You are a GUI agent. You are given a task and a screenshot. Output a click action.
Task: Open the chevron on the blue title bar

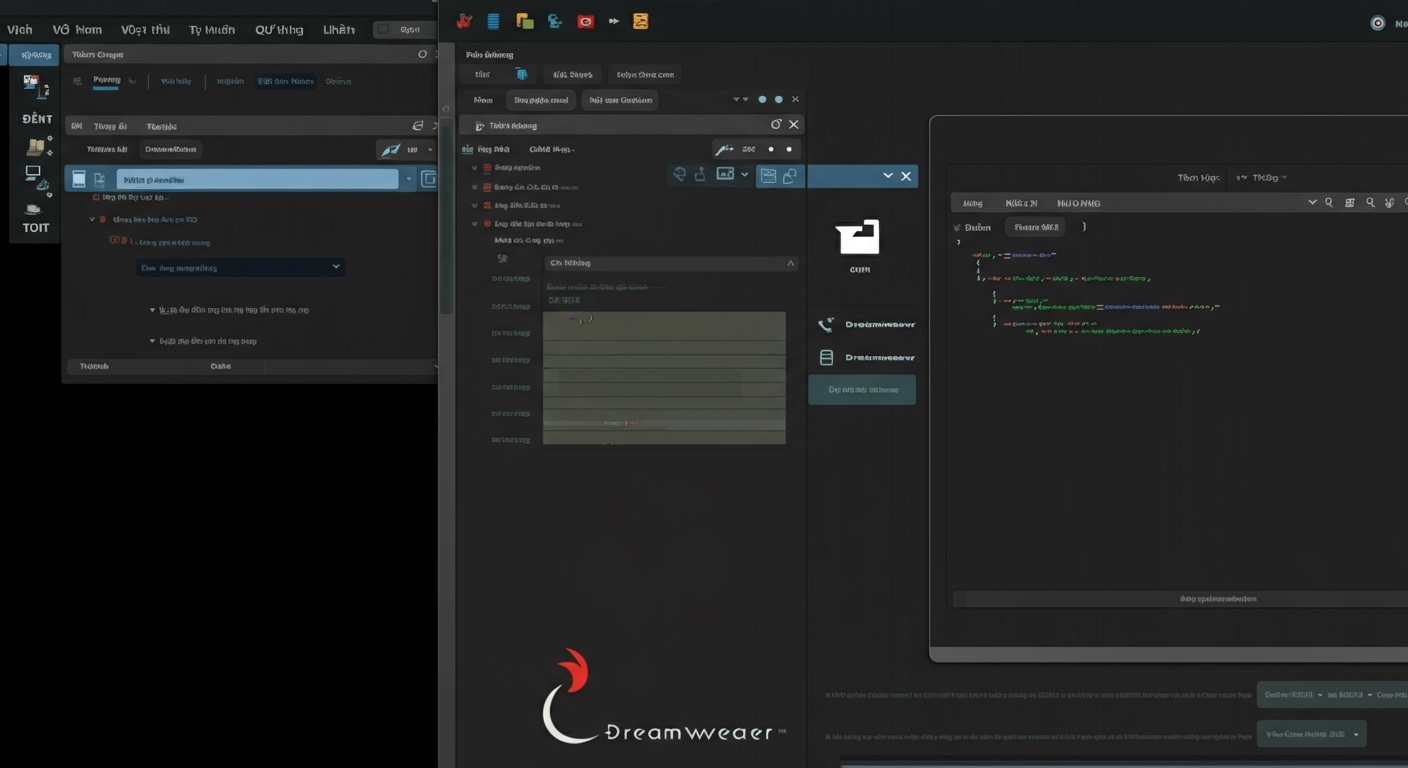click(x=887, y=176)
